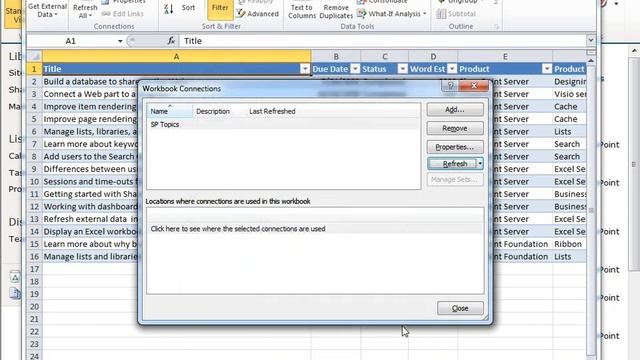Click the Add... button in Workbook Connections
This screenshot has height=360, width=640.
coord(455,109)
